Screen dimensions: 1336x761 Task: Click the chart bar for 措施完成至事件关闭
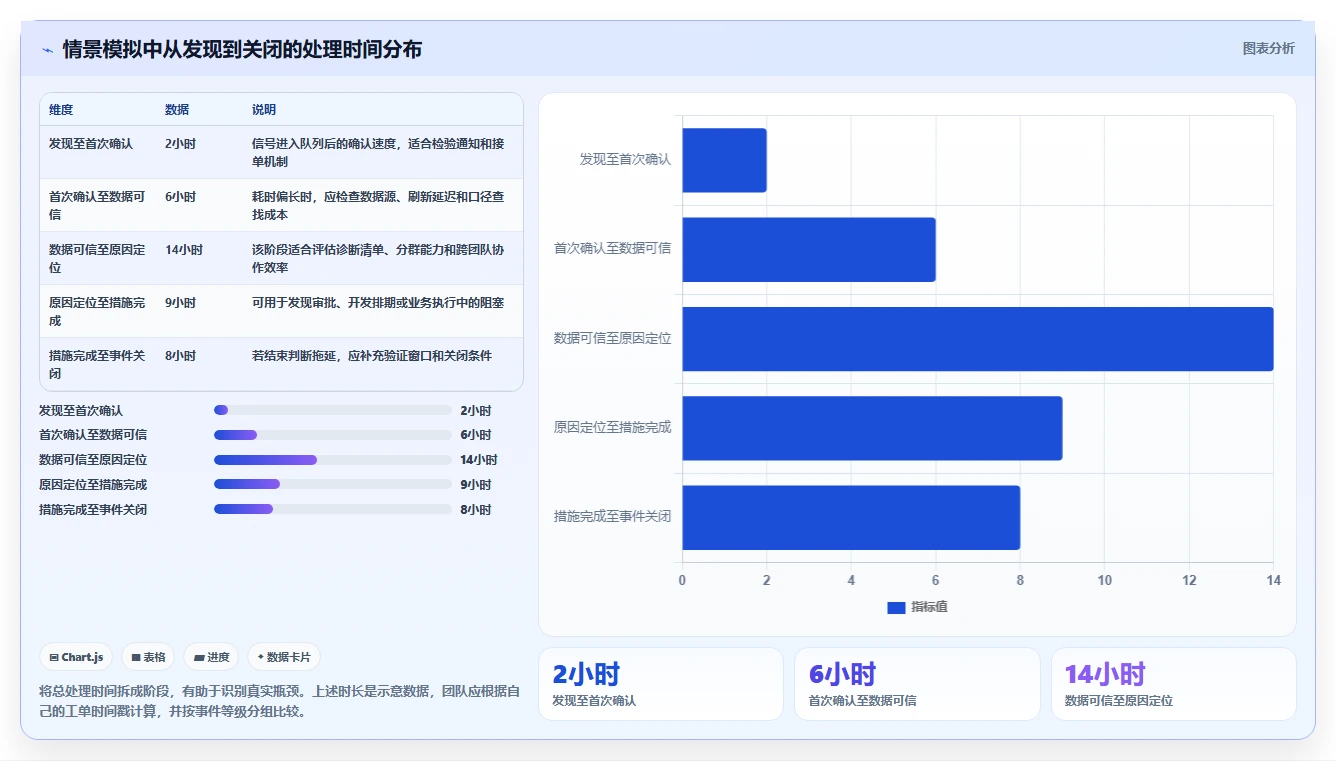pyautogui.click(x=851, y=517)
